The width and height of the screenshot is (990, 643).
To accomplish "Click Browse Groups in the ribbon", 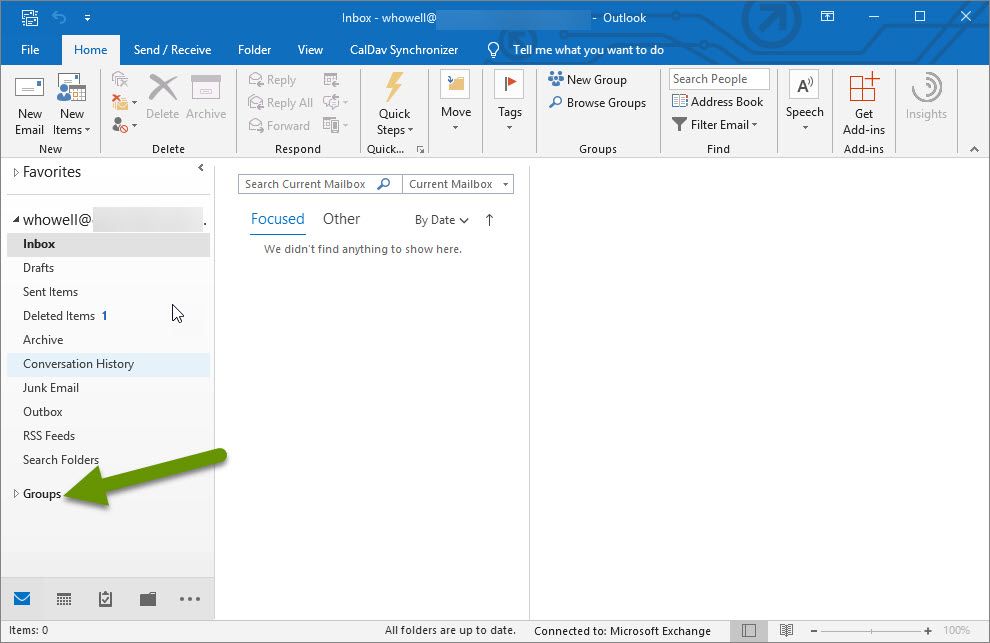I will pos(596,103).
